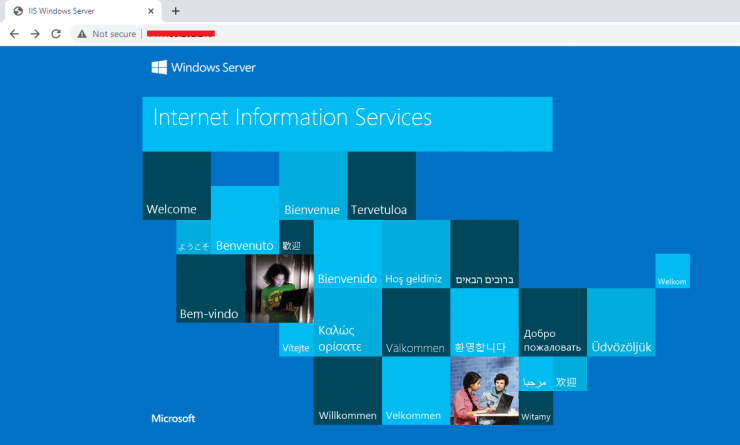The width and height of the screenshot is (740, 445).
Task: Click the Japanese ようこそ tile
Action: pyautogui.click(x=193, y=237)
